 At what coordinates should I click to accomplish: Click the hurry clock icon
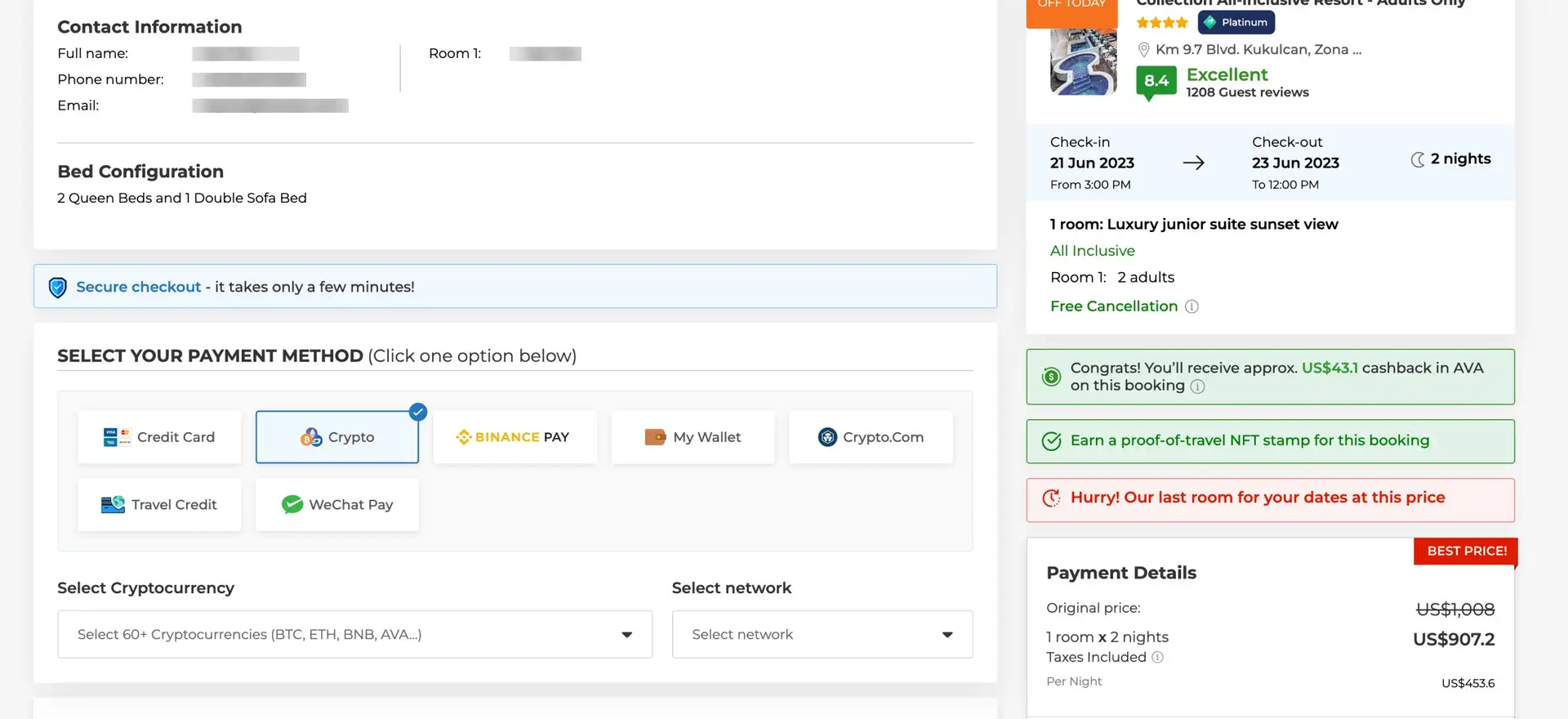[1051, 498]
